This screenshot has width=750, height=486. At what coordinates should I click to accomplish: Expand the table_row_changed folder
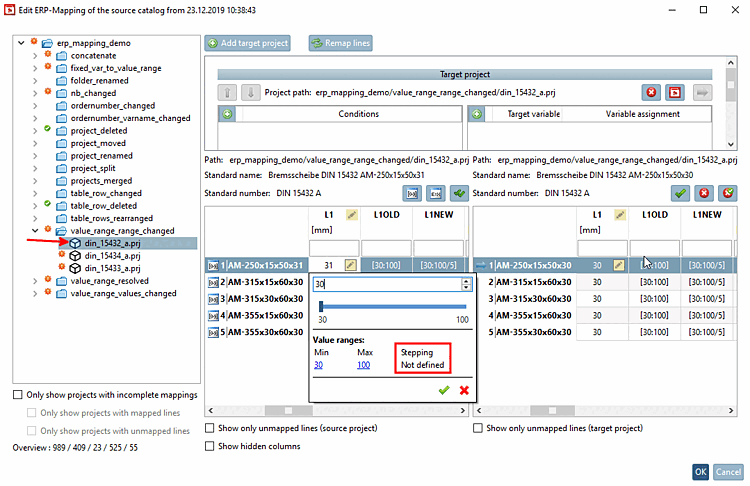coord(35,193)
